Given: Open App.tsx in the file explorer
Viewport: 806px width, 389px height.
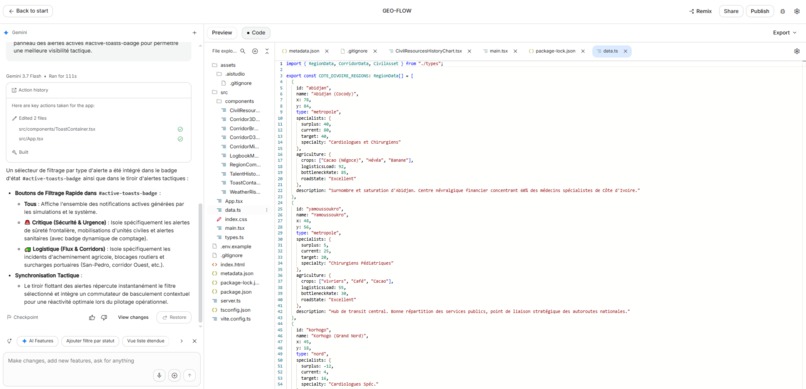Looking at the screenshot, I should tap(234, 201).
